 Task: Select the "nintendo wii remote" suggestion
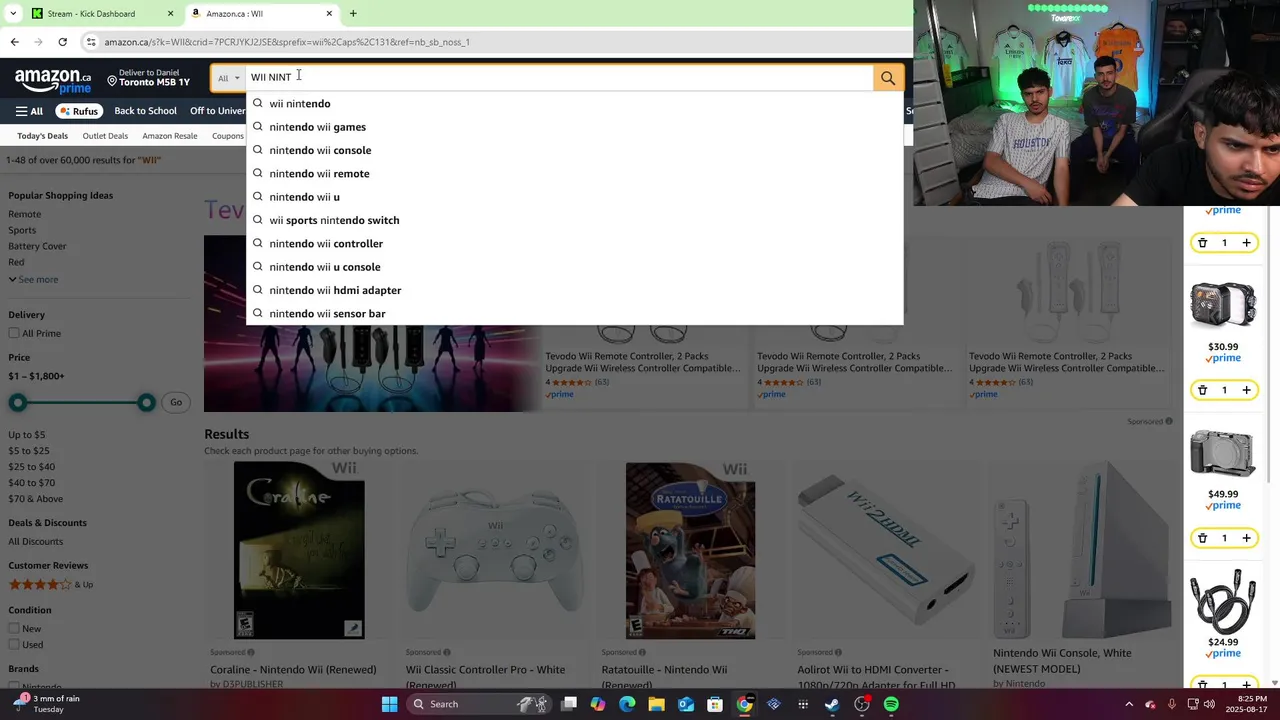click(x=575, y=174)
